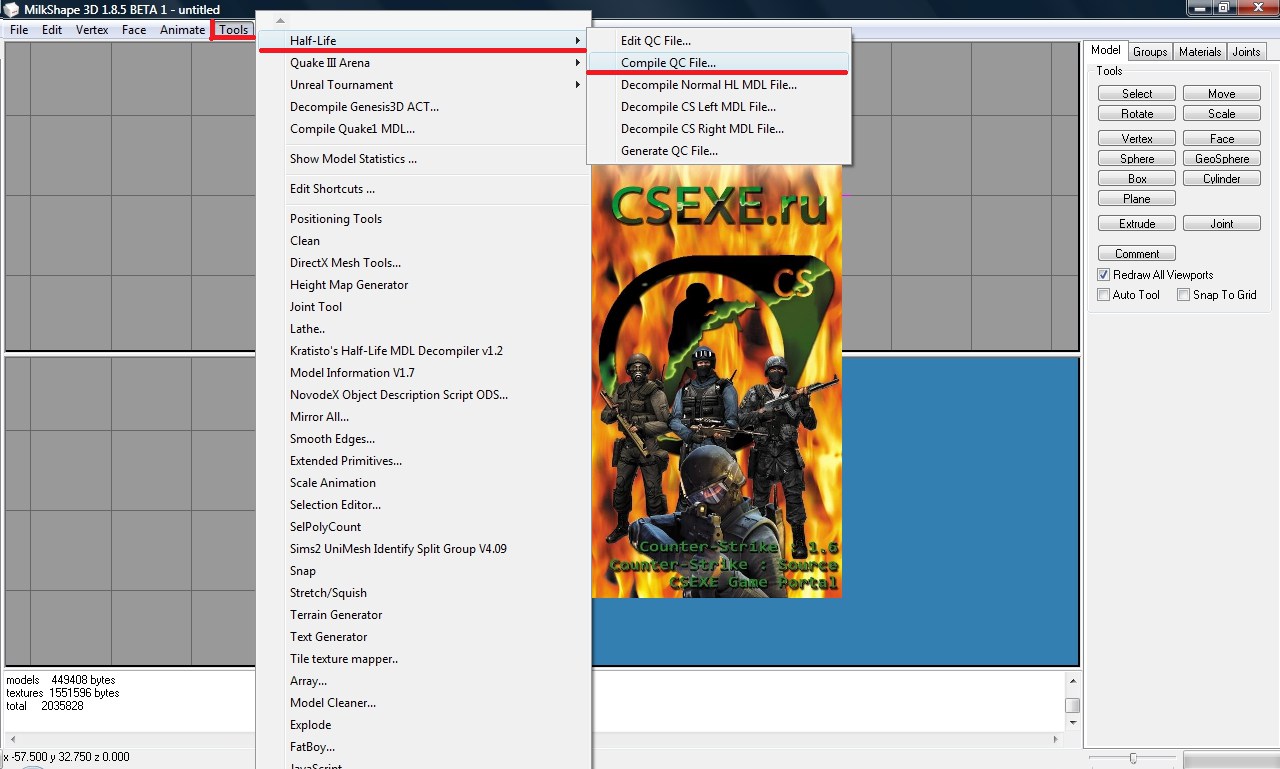
Task: Open Kratisto's Half-Life MDL Decompiler v1.2
Action: coord(423,351)
